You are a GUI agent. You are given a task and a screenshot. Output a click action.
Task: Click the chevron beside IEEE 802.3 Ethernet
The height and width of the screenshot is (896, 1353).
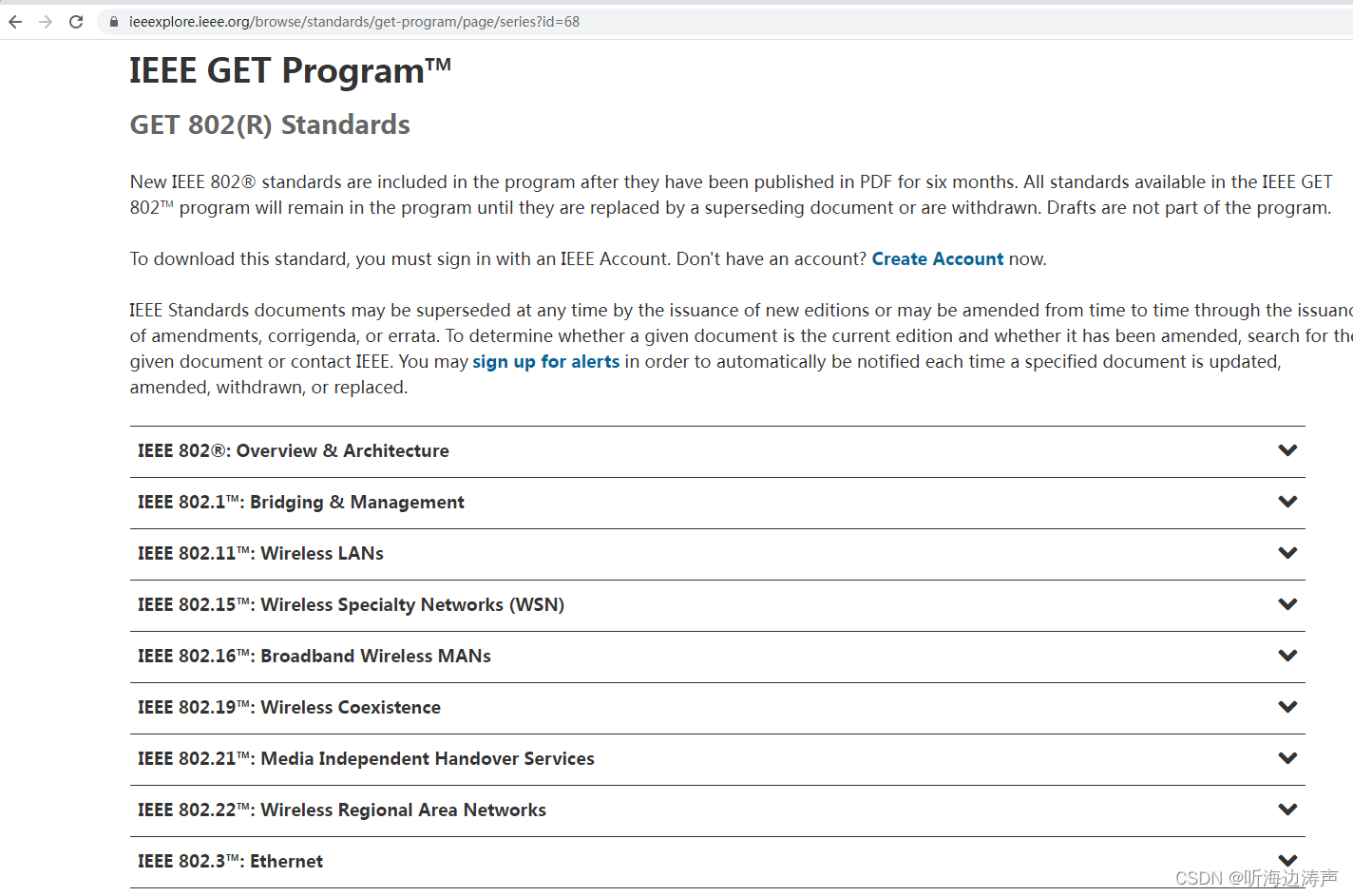pos(1287,860)
